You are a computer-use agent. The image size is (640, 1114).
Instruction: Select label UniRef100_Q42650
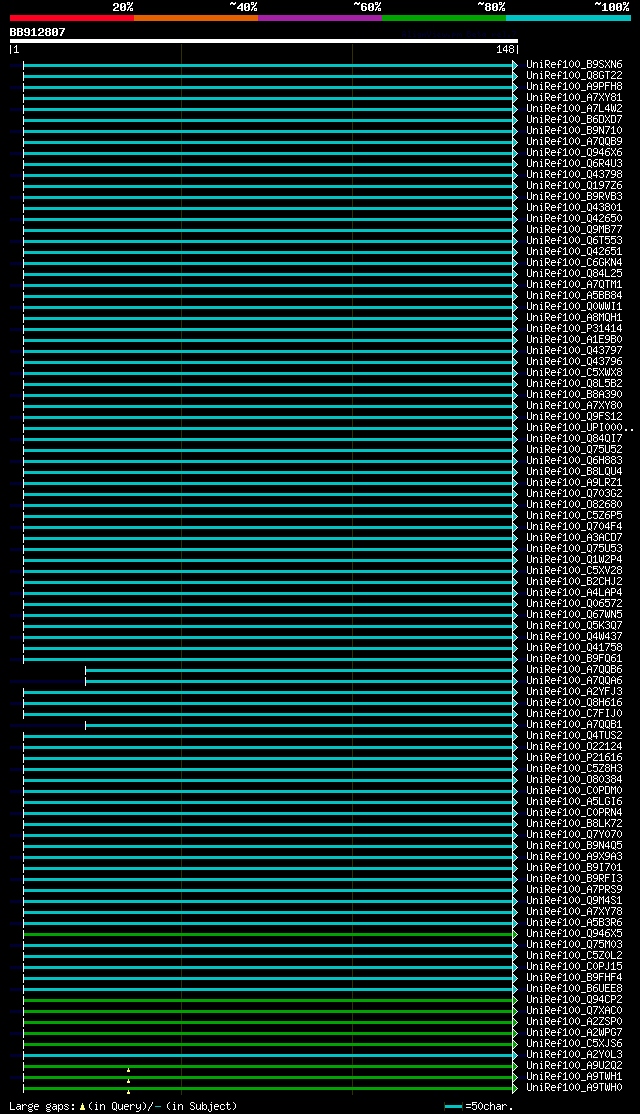(x=574, y=218)
